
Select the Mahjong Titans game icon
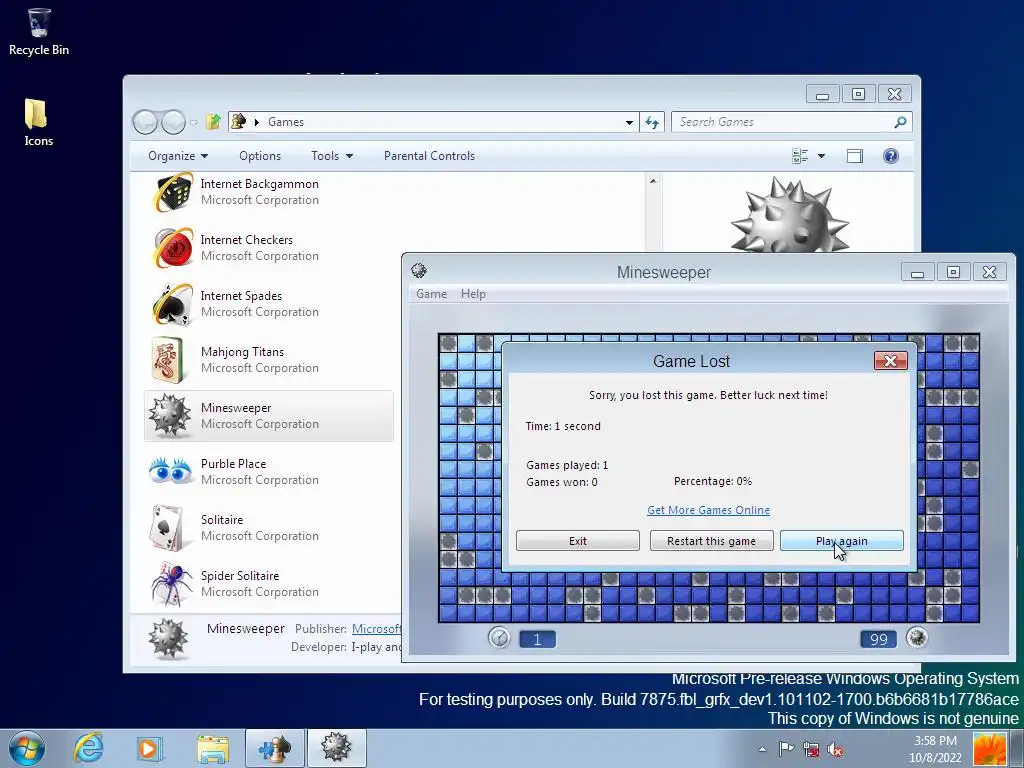coord(168,360)
